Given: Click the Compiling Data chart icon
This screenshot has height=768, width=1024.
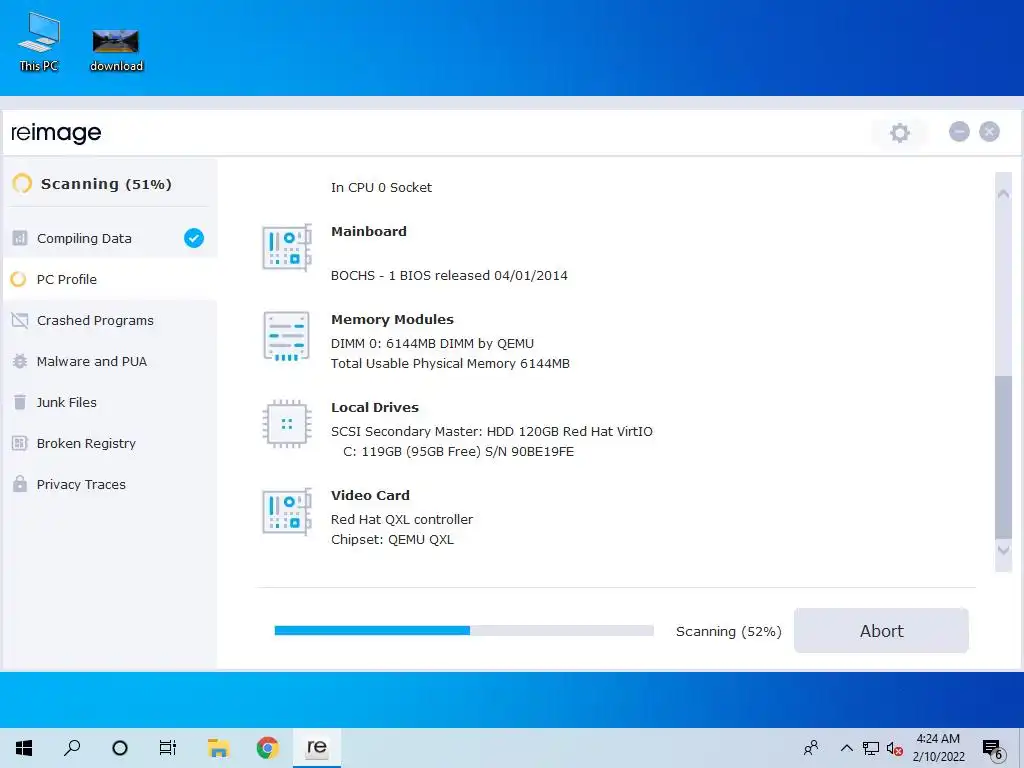Looking at the screenshot, I should tap(20, 238).
